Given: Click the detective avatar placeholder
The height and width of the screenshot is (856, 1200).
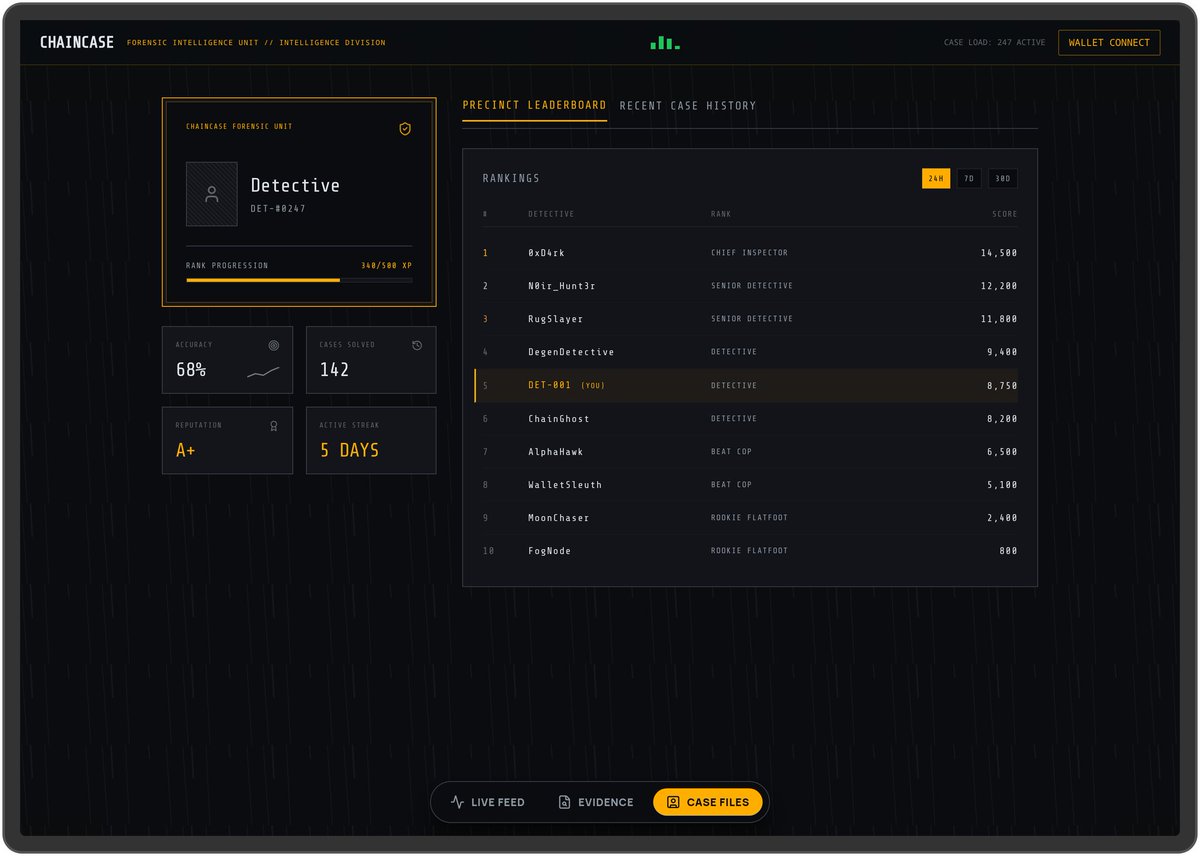Looking at the screenshot, I should (211, 194).
